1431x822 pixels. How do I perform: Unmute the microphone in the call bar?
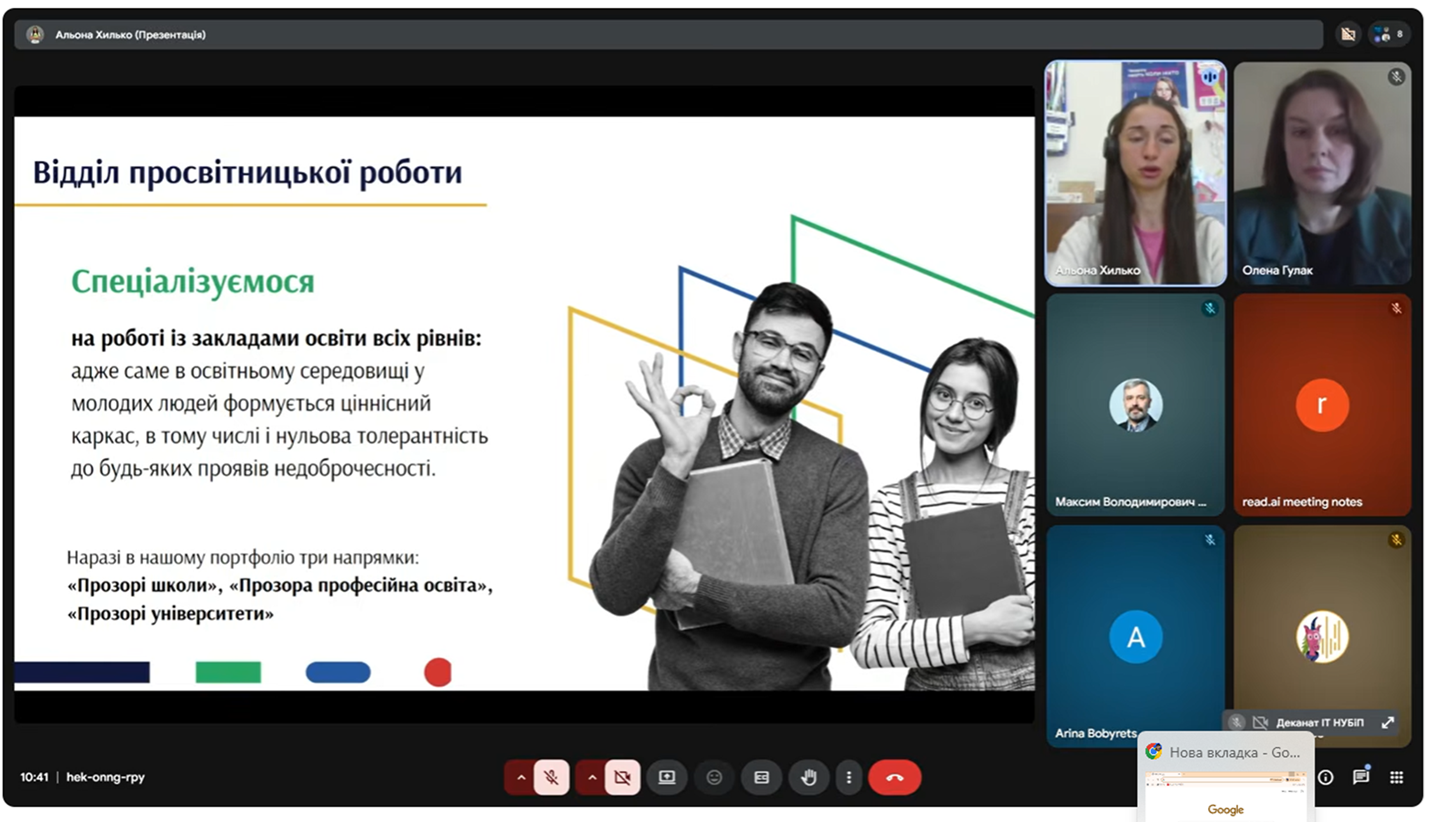pos(551,777)
